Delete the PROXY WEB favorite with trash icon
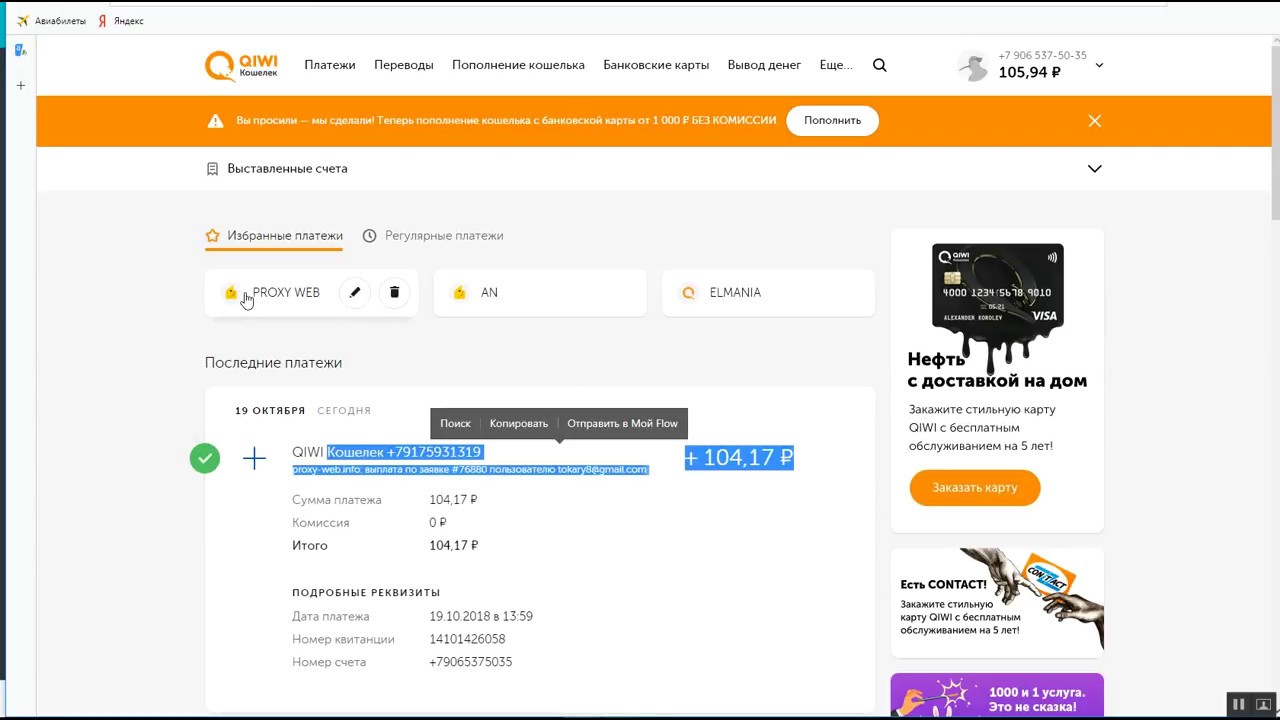 click(394, 292)
